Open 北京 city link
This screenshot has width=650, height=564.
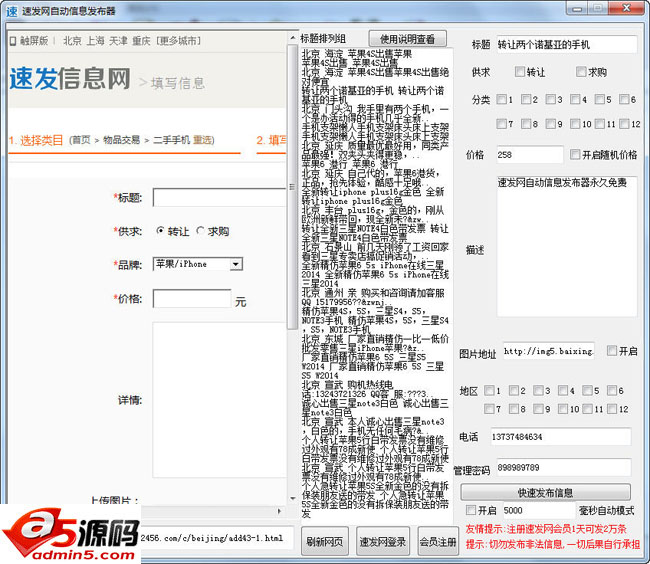coord(72,41)
